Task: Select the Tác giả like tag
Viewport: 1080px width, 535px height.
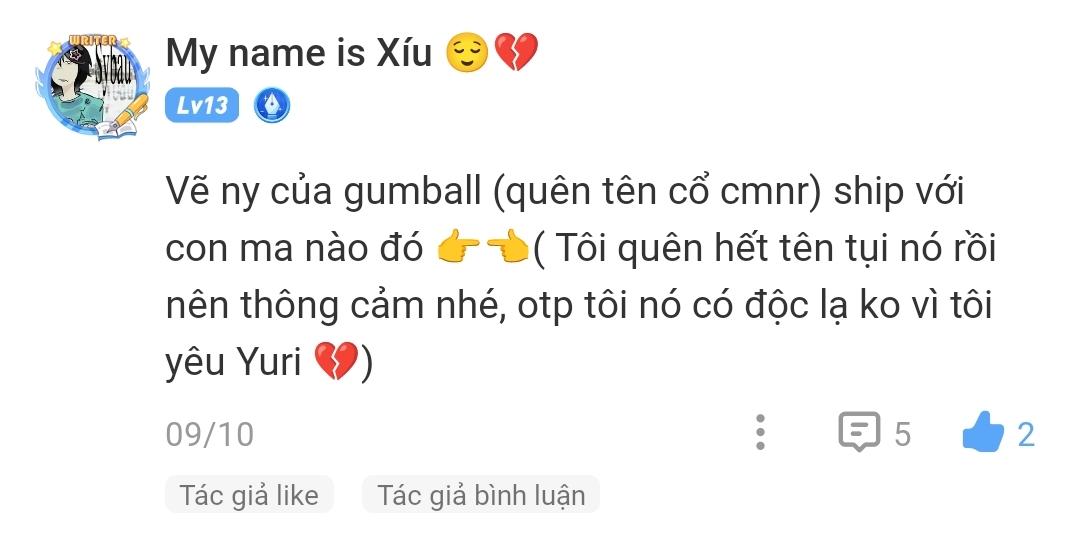Action: pos(249,495)
